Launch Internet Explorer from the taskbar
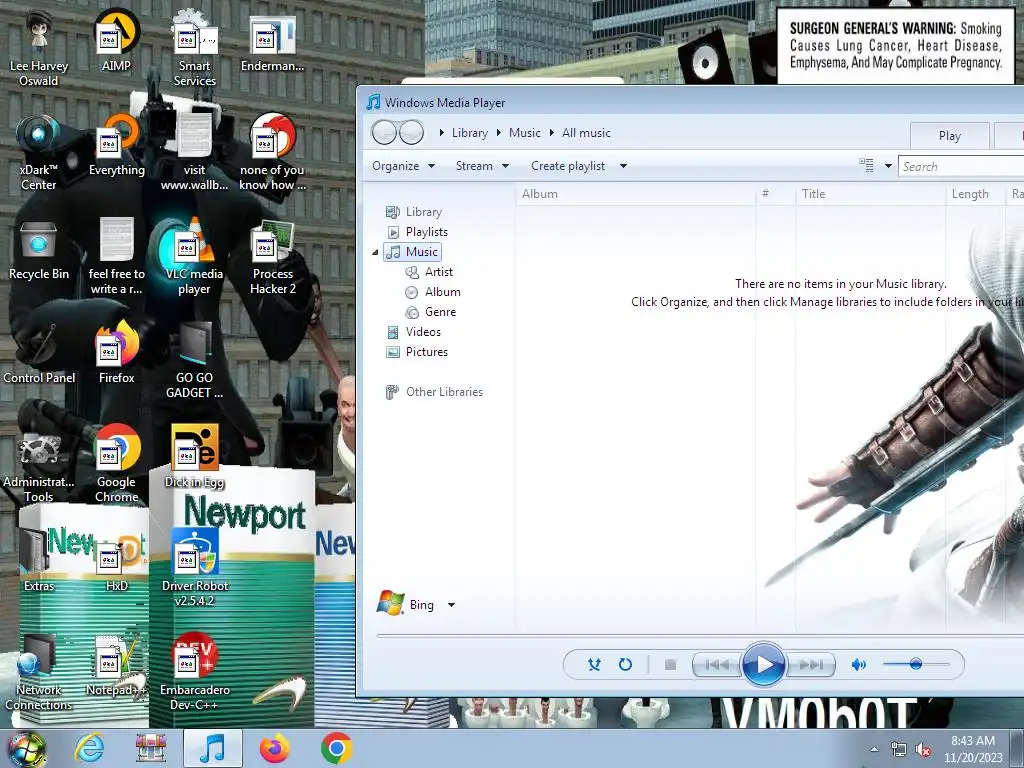1024x768 pixels. click(x=89, y=748)
